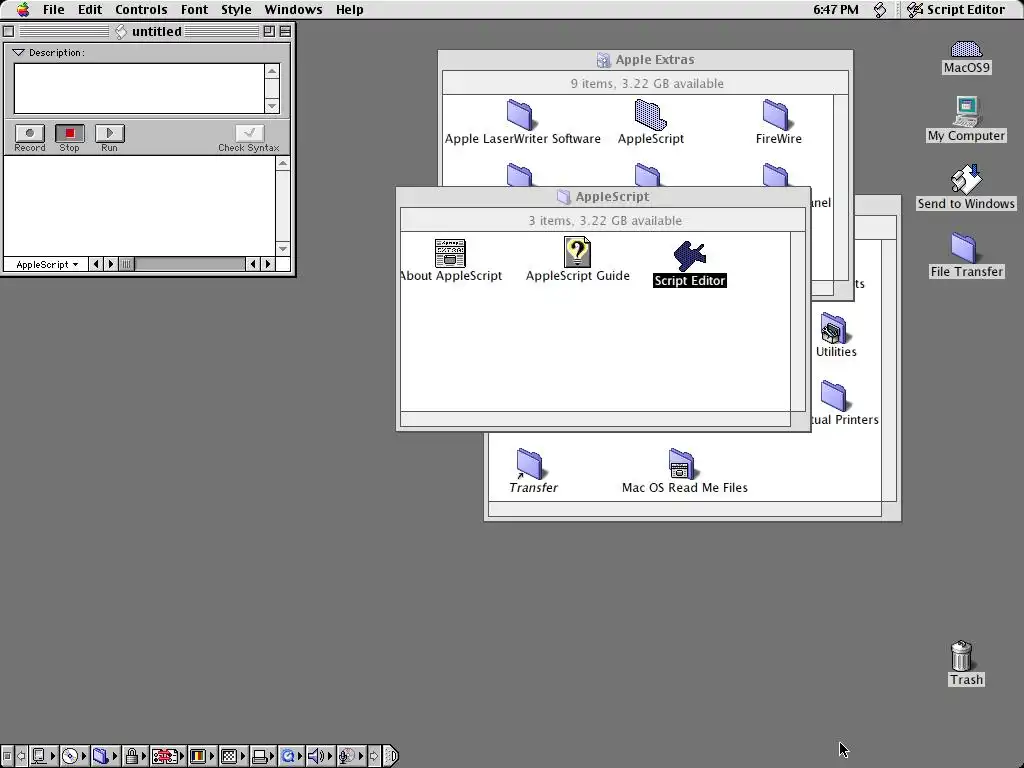This screenshot has height=768, width=1024.
Task: Click the AppleScript window title bar
Action: tap(603, 197)
